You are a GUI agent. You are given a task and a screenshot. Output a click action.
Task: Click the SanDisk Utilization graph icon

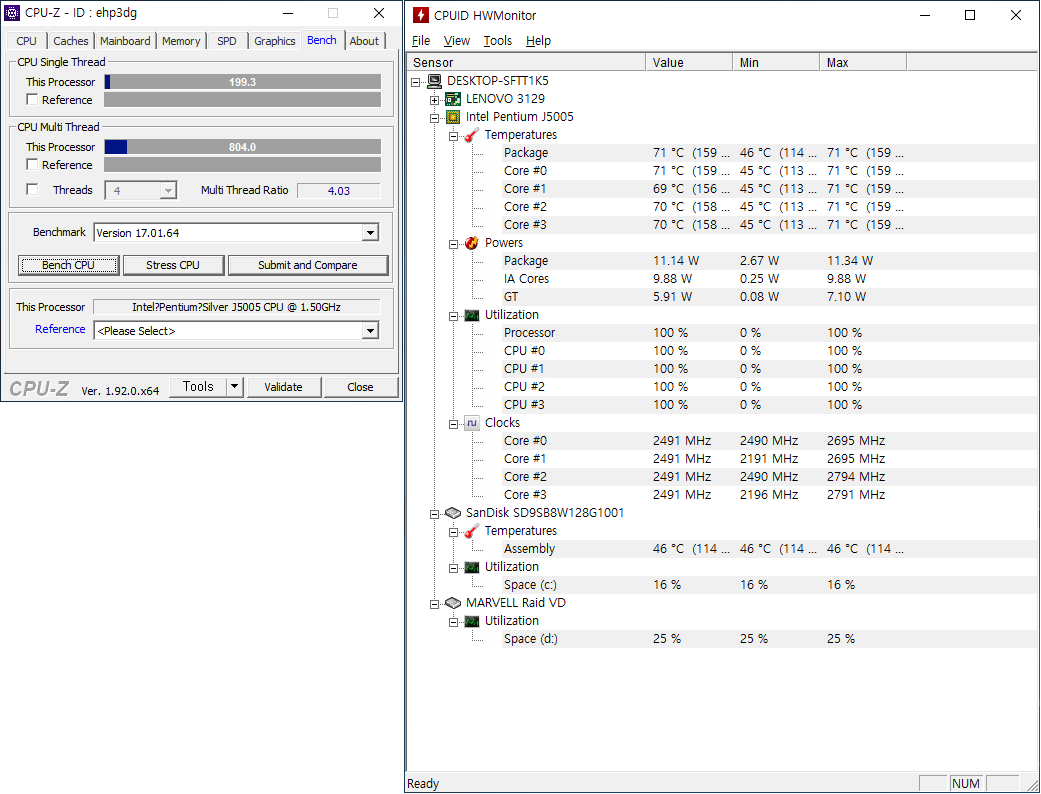coord(471,567)
